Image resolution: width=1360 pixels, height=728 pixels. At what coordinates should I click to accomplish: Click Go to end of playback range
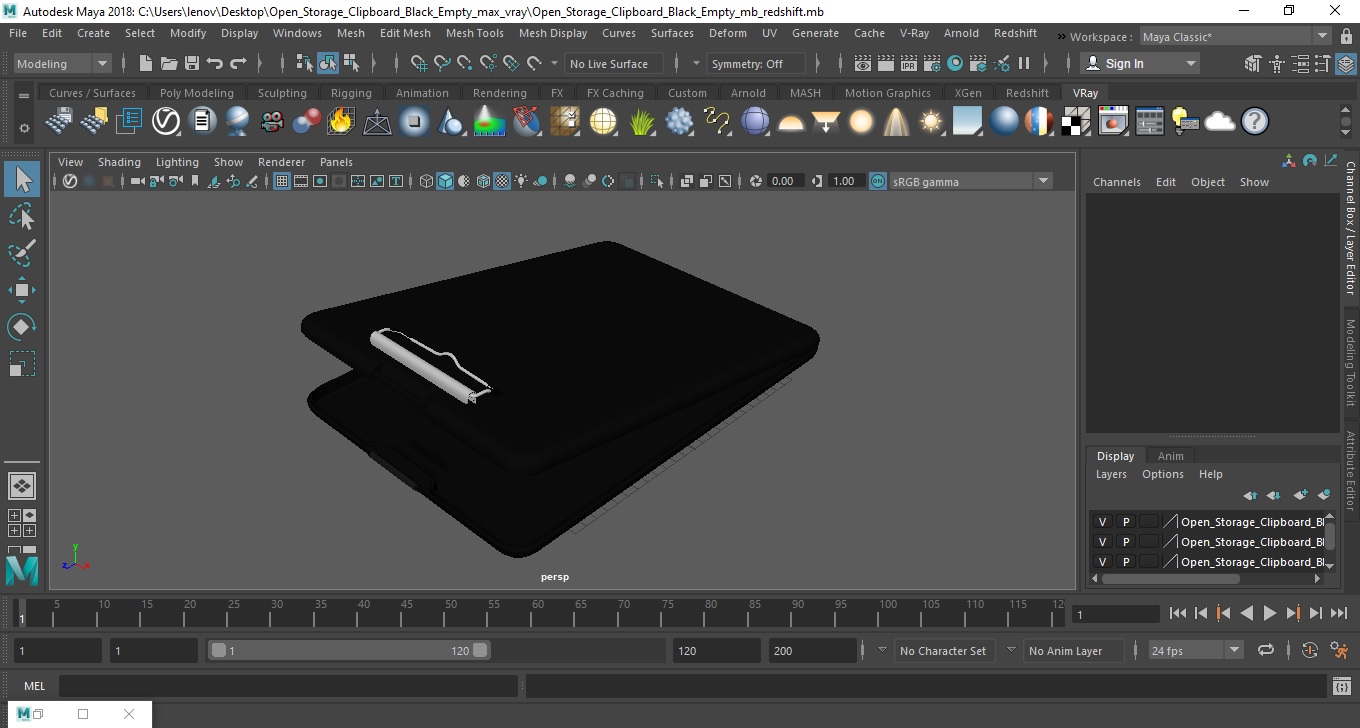pyautogui.click(x=1339, y=613)
